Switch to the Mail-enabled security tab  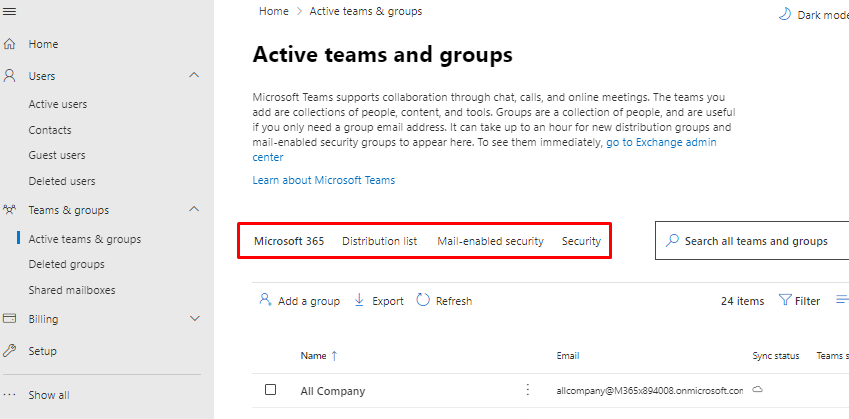490,241
